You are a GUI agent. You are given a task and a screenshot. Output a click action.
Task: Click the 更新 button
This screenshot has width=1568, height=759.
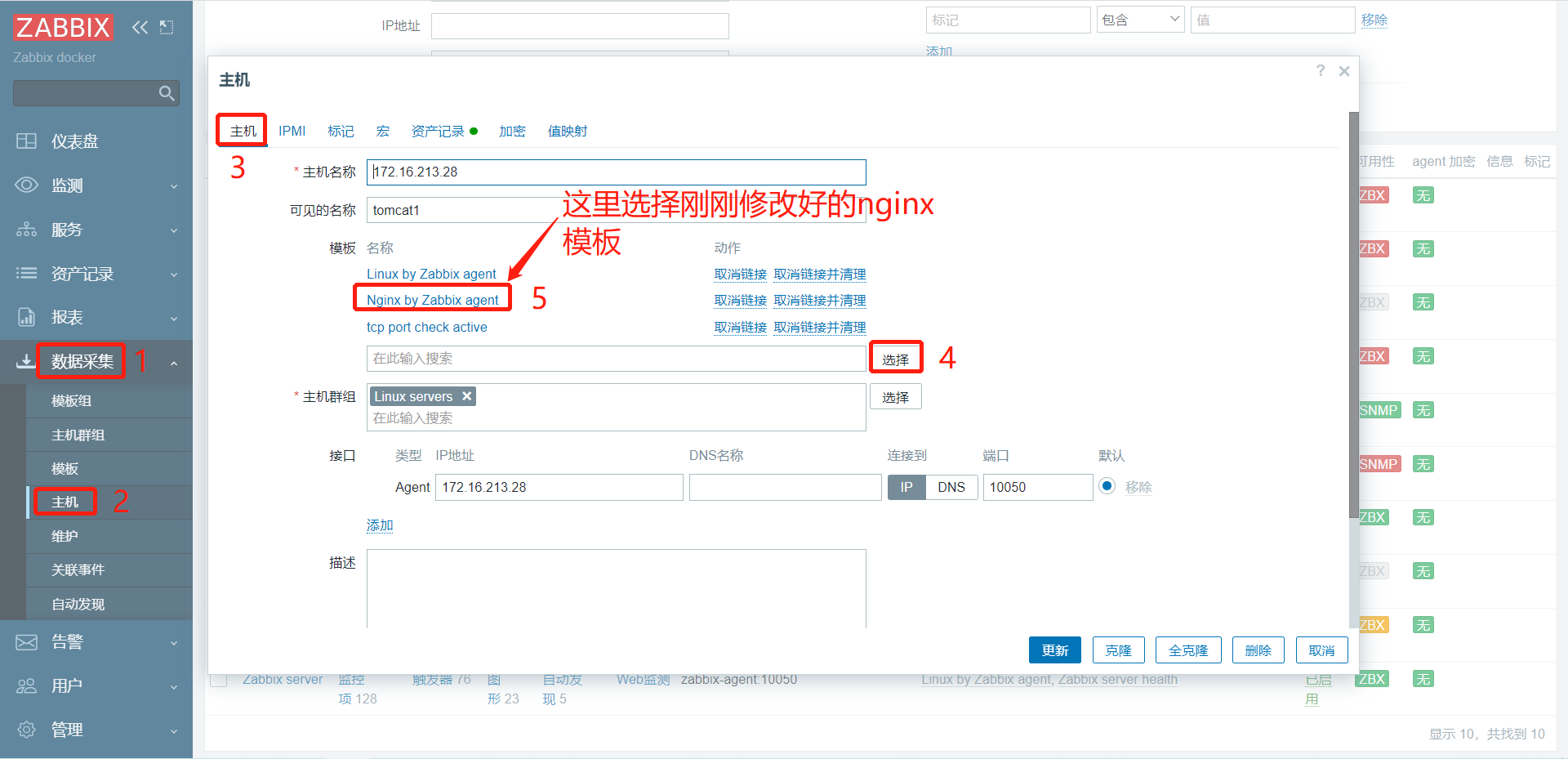click(1055, 650)
